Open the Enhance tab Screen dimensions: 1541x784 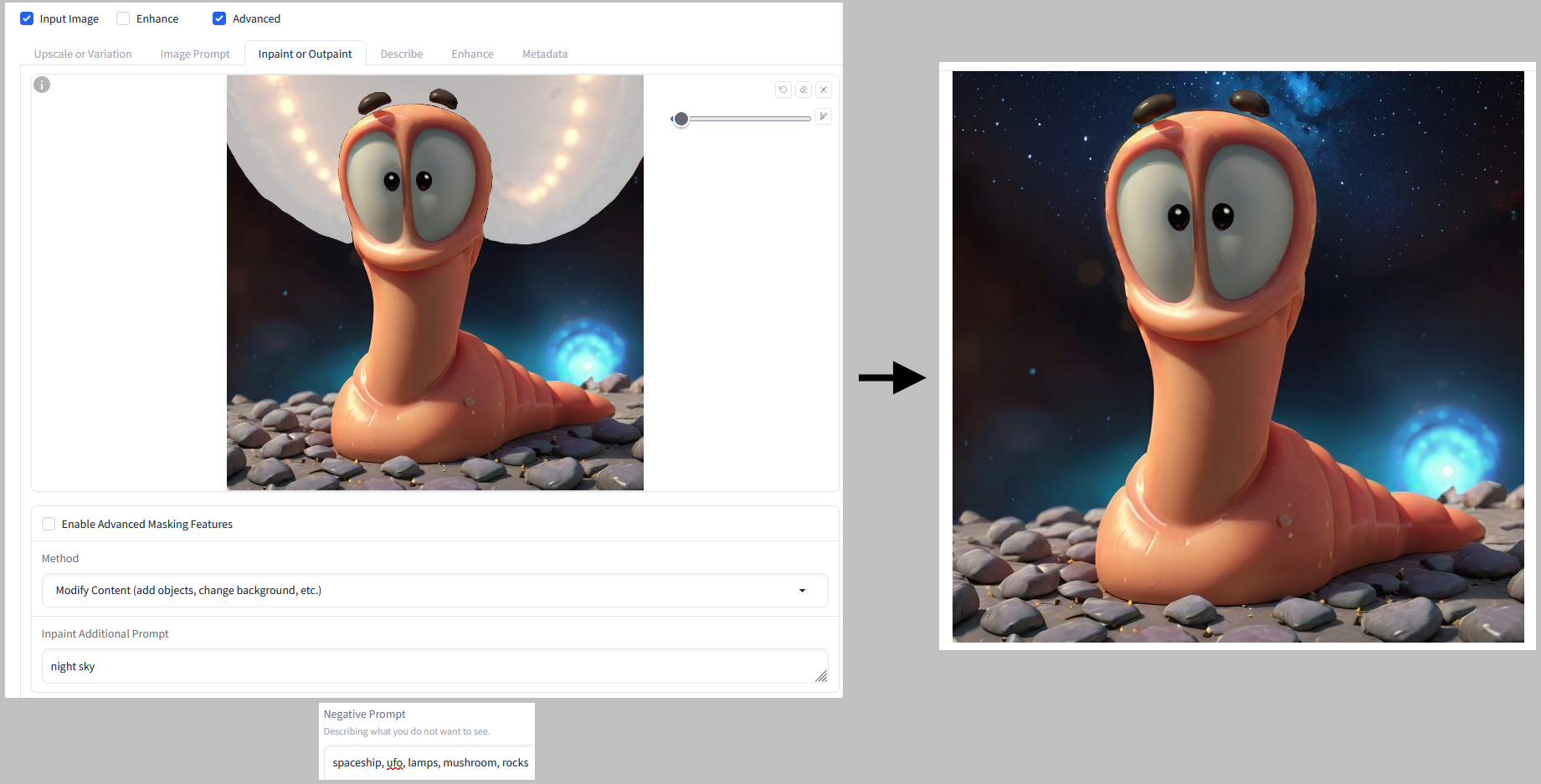(x=473, y=54)
